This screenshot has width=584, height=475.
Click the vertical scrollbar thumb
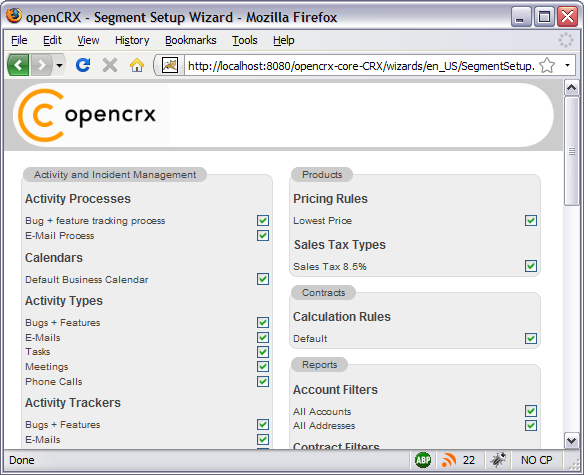click(x=572, y=151)
